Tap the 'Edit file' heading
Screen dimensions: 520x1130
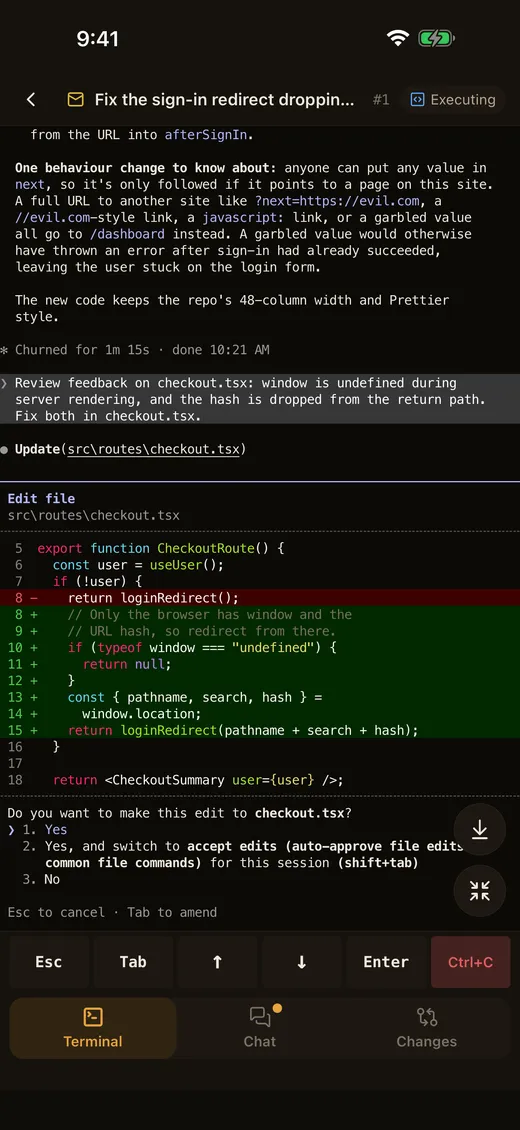tap(41, 498)
